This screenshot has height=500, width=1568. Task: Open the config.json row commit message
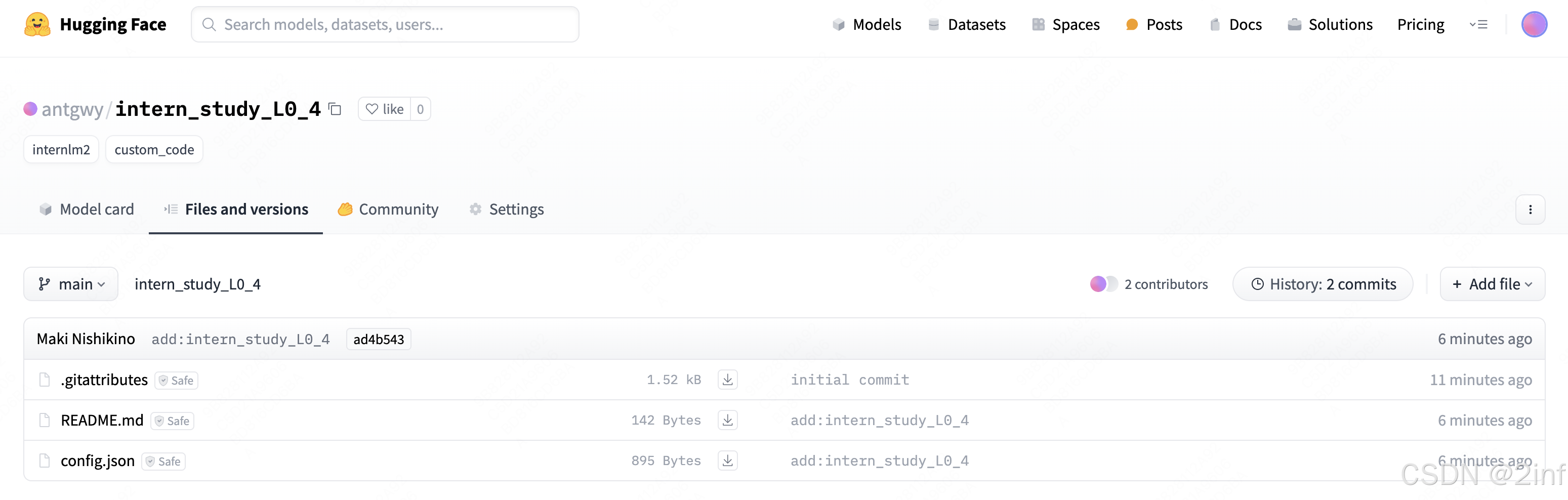[x=880, y=461]
